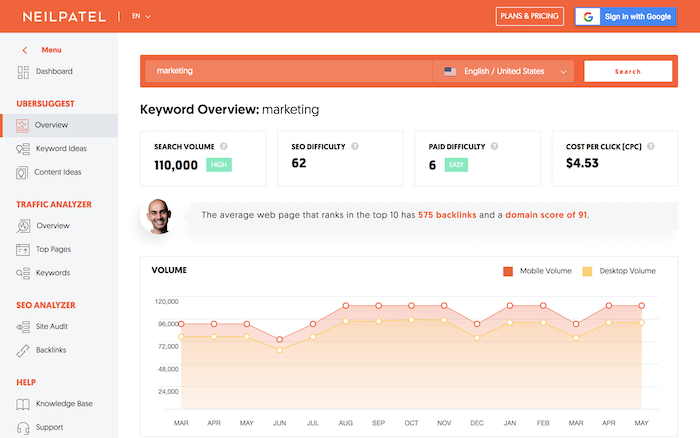Collapse menu with back chevron icon

tap(25, 50)
